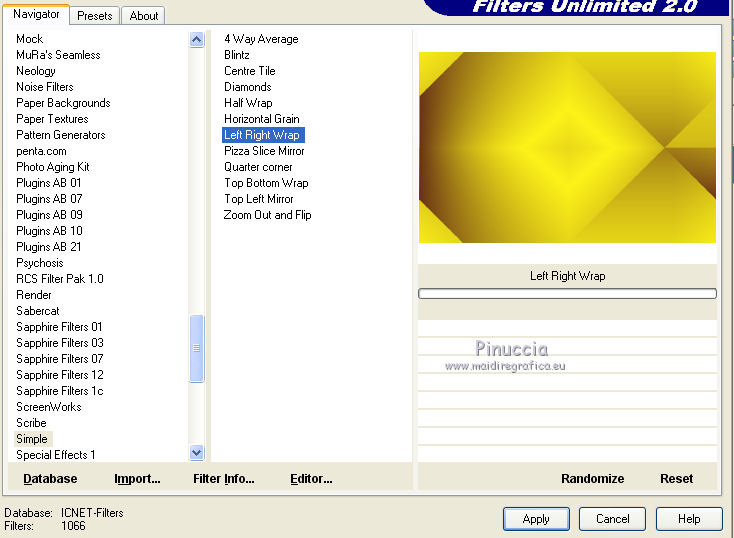
Task: Open the Help button
Action: point(689,519)
